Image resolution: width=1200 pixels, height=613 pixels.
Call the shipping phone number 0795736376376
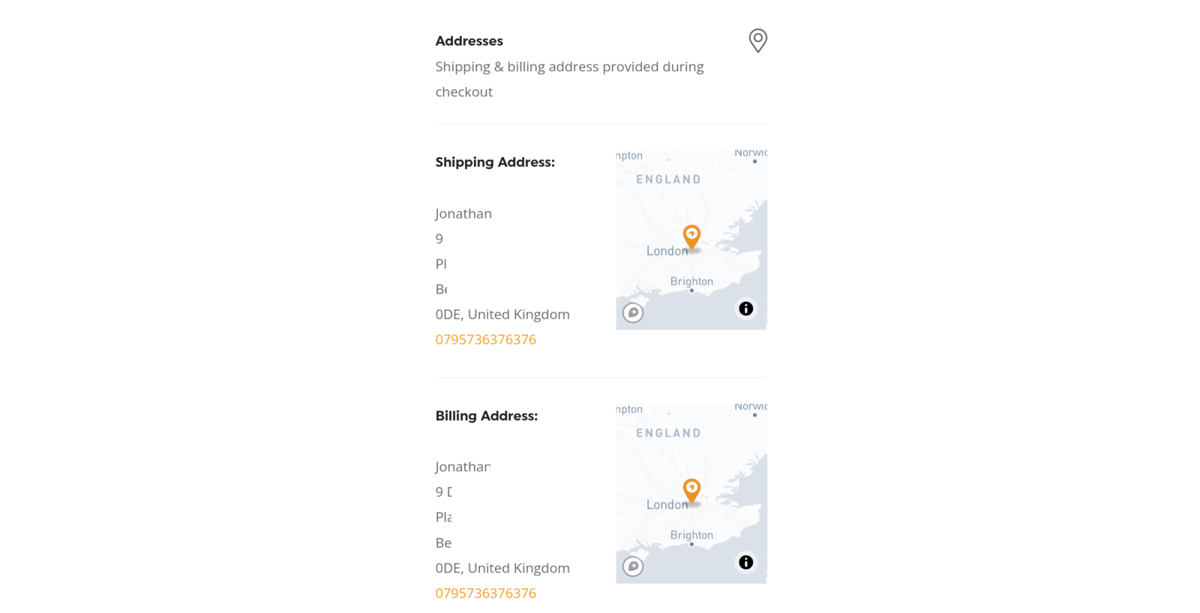pyautogui.click(x=486, y=339)
